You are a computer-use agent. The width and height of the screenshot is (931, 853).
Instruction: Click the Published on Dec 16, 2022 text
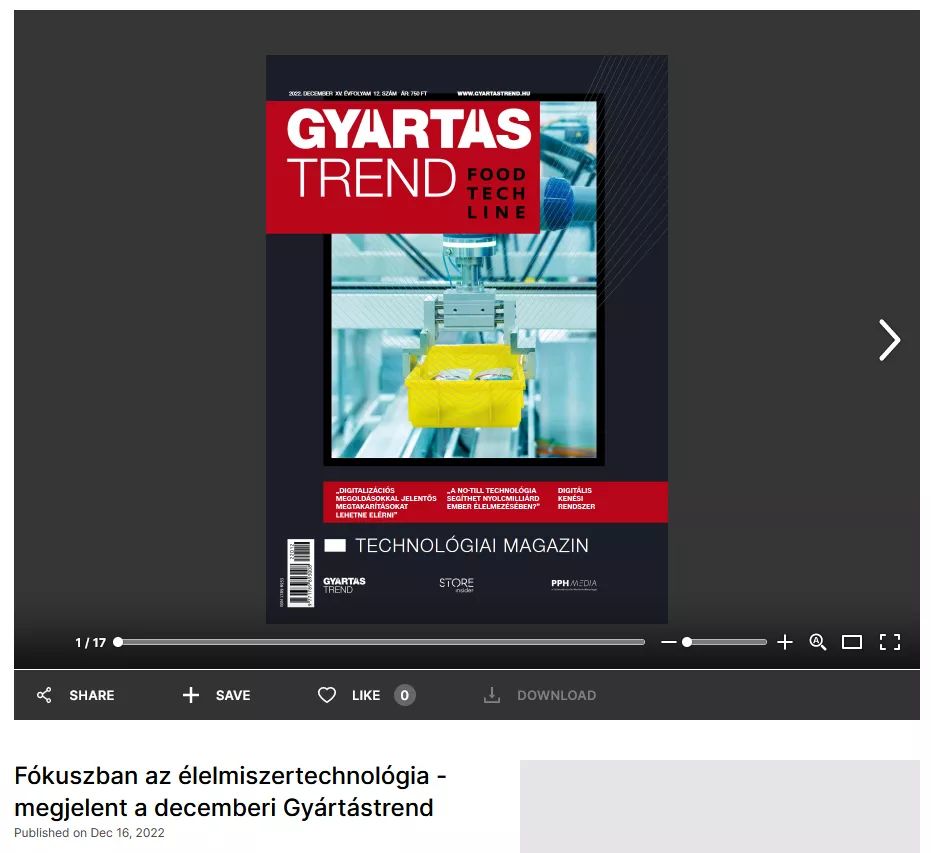[x=89, y=833]
